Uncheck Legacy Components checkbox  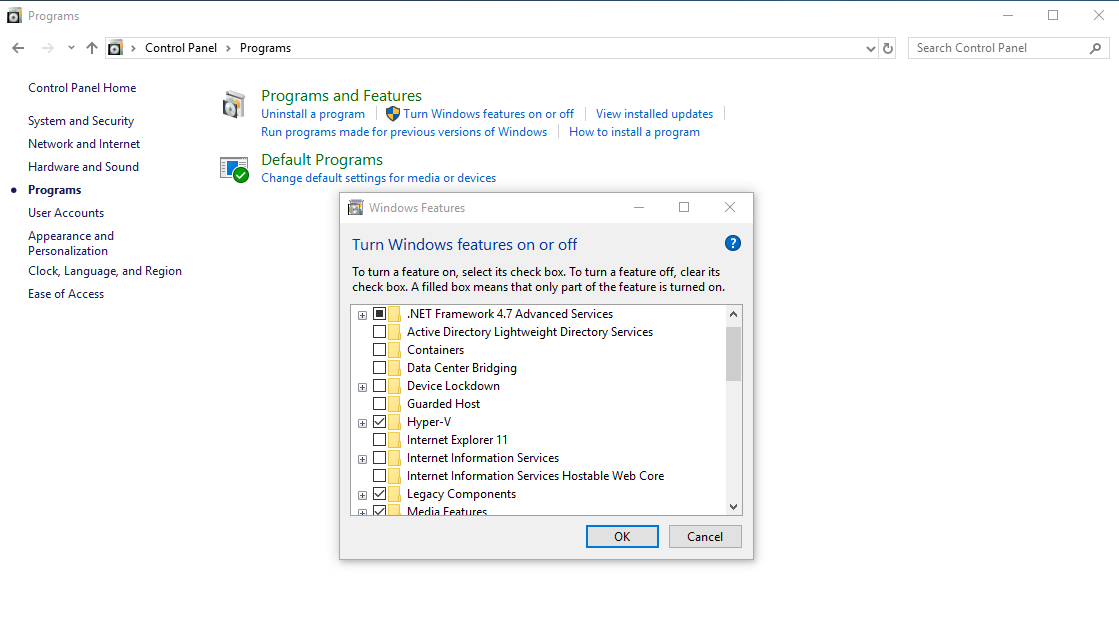pyautogui.click(x=380, y=494)
